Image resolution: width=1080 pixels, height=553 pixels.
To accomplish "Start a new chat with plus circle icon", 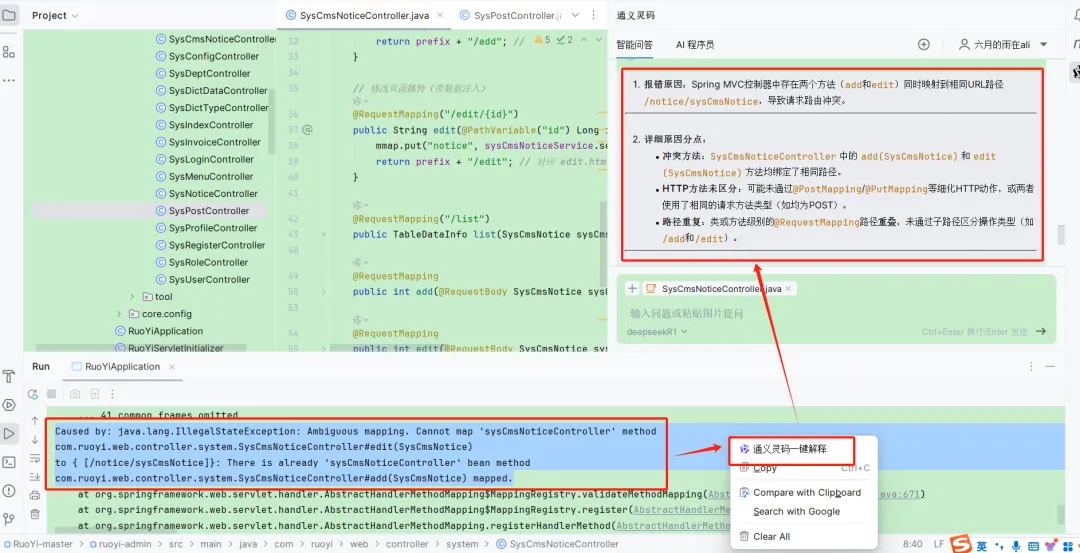I will [924, 44].
